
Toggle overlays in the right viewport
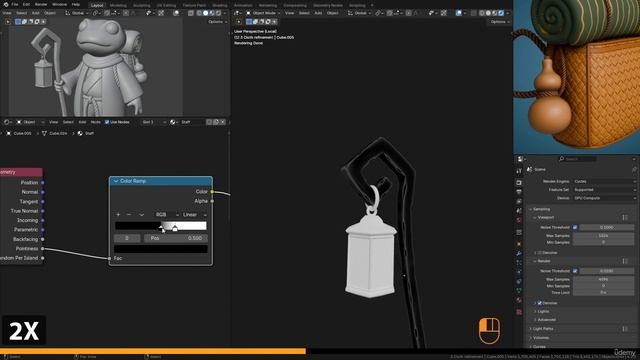pyautogui.click(x=459, y=13)
